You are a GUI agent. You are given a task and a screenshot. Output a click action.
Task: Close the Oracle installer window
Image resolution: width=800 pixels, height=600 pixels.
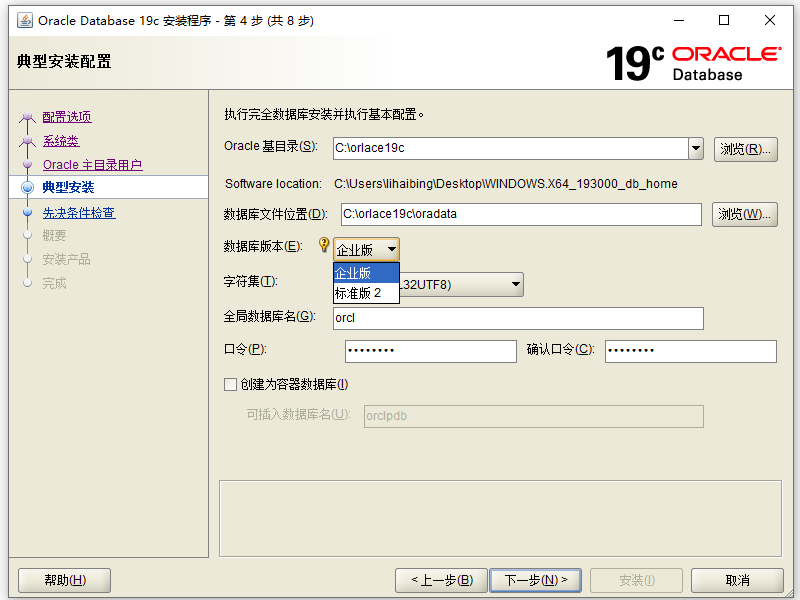[x=770, y=20]
